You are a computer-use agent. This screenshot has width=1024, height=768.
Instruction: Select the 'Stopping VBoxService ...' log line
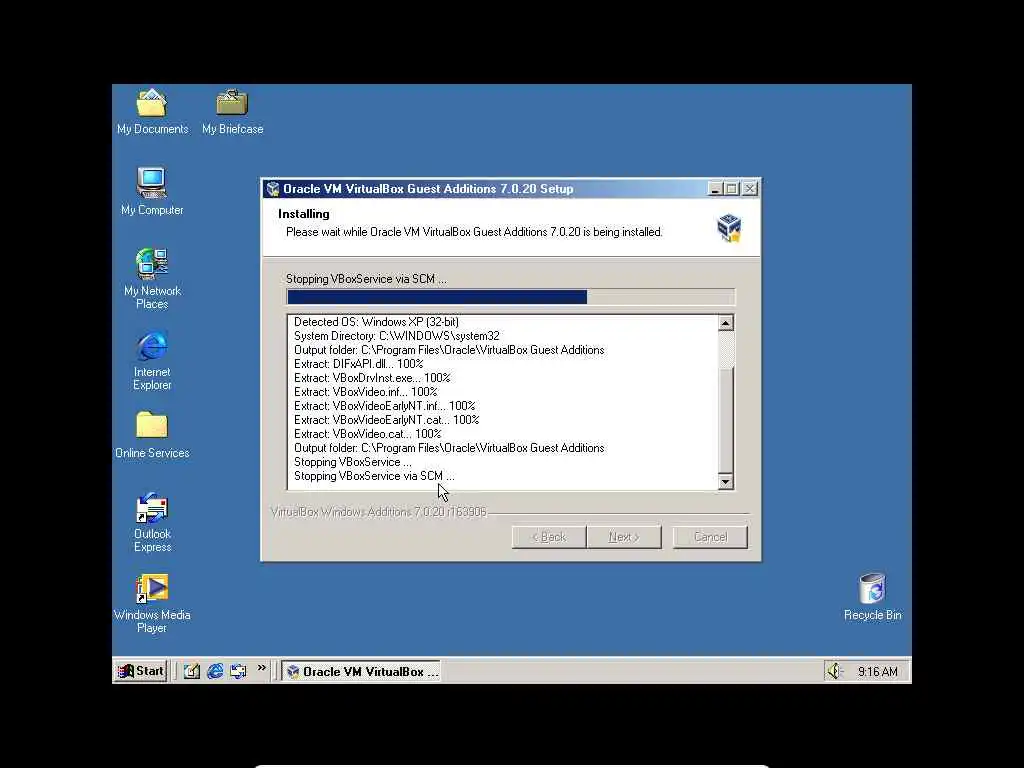click(353, 462)
